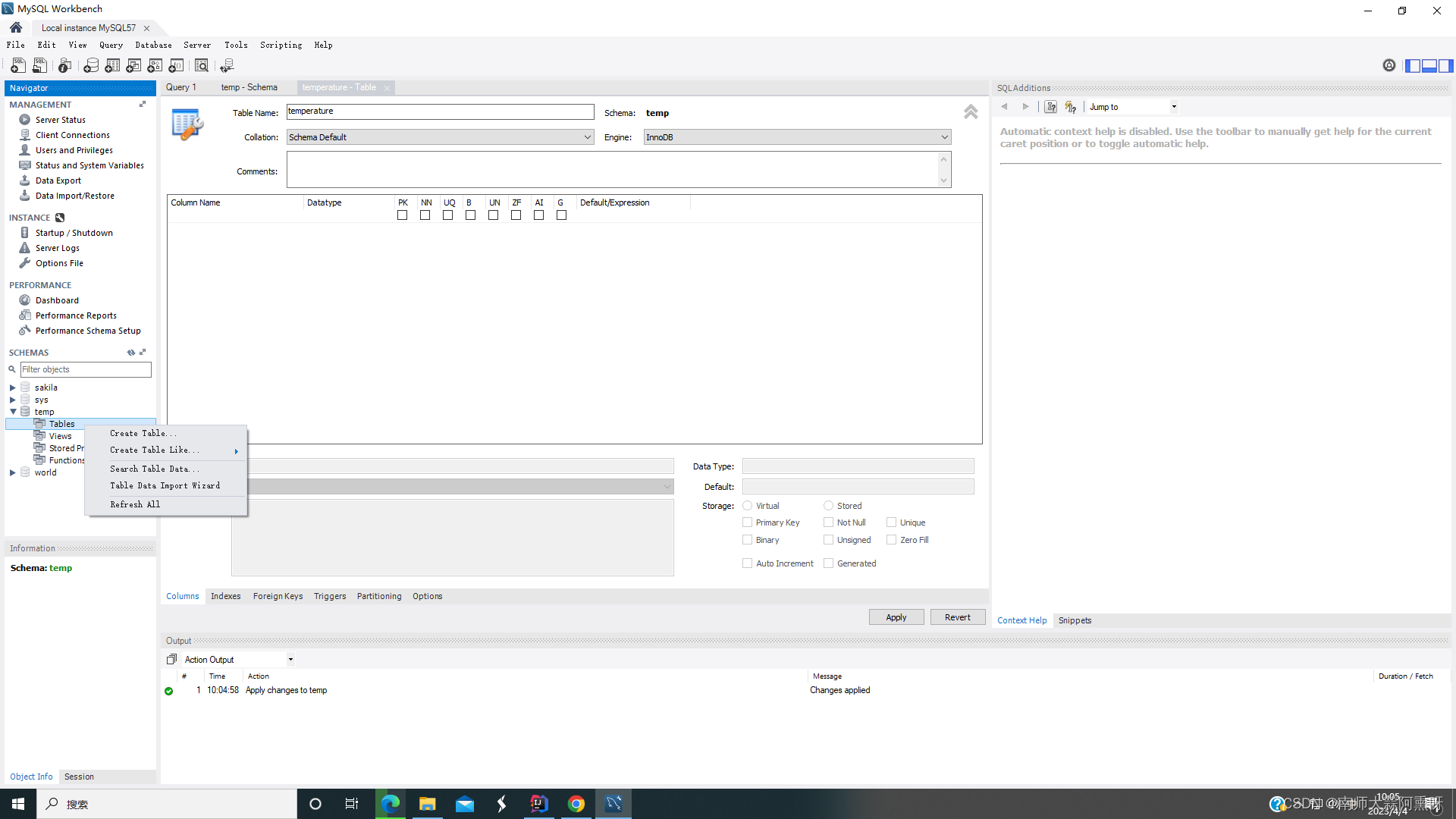Select the Create New View toolbar icon
Viewport: 1456px width, 819px height.
133,66
